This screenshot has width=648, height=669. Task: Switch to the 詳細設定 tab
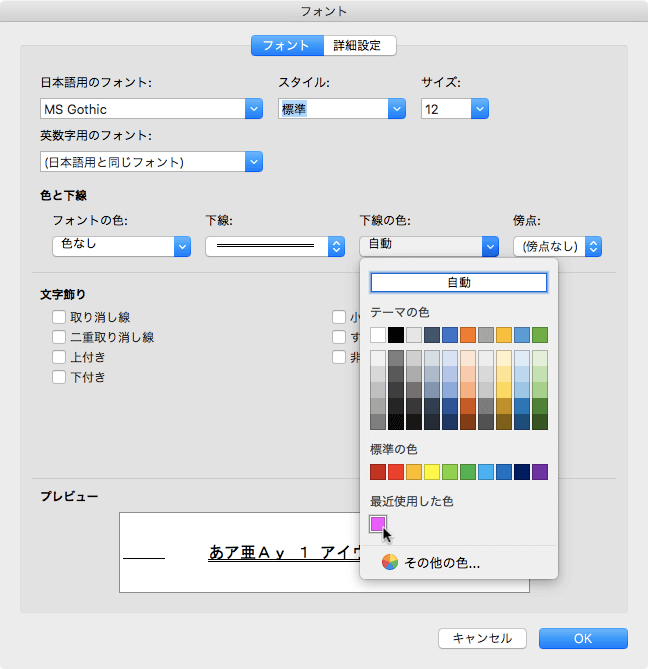(359, 45)
